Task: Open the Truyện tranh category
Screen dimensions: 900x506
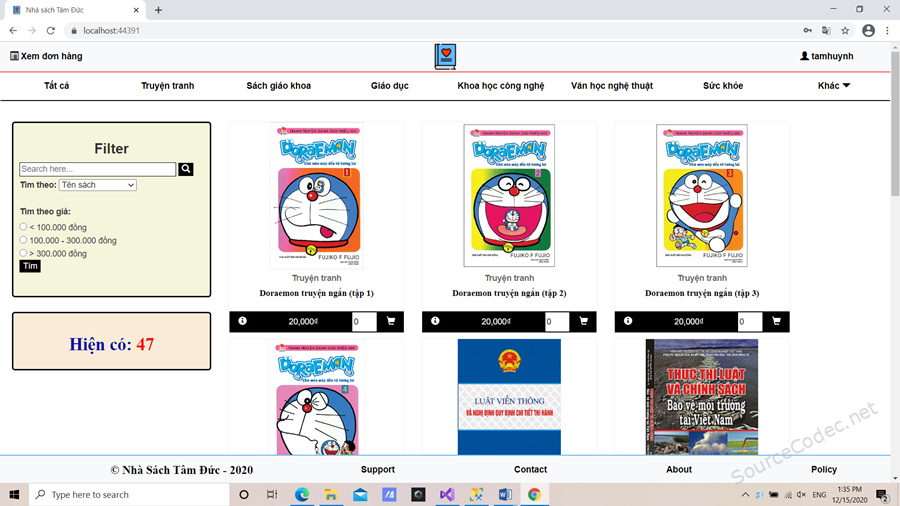Action: click(x=168, y=85)
